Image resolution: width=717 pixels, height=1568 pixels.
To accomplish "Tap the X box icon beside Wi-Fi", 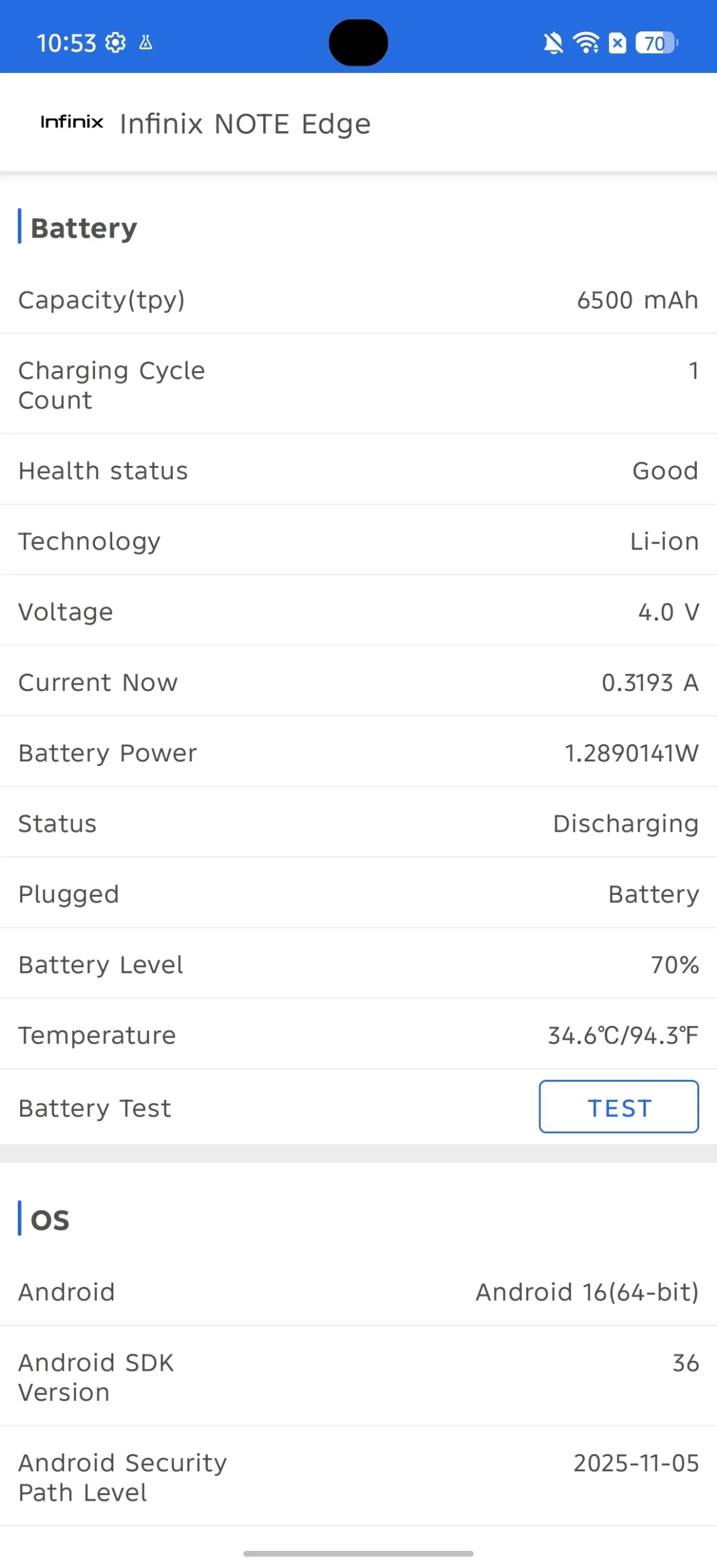I will click(x=618, y=43).
